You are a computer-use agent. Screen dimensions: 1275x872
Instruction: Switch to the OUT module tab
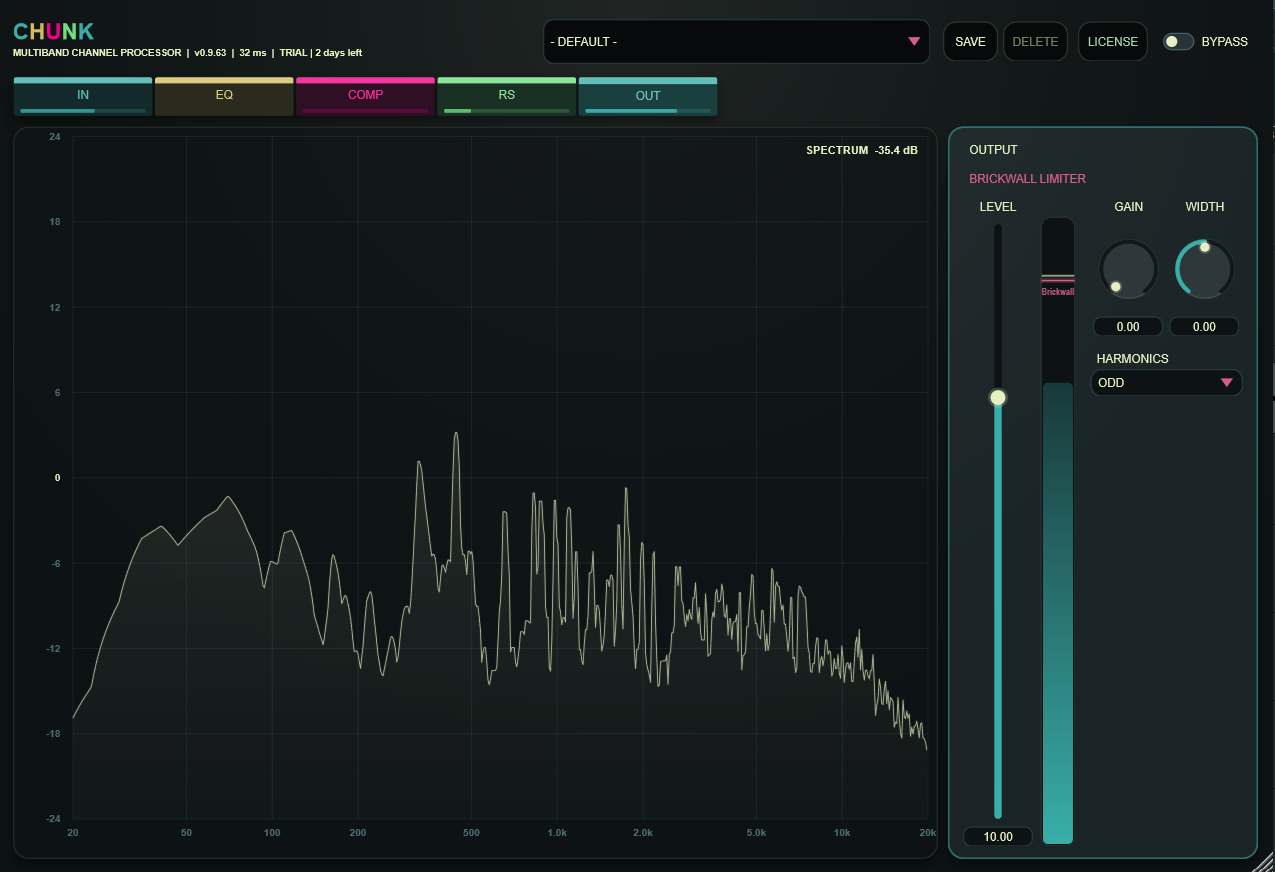pyautogui.click(x=648, y=96)
